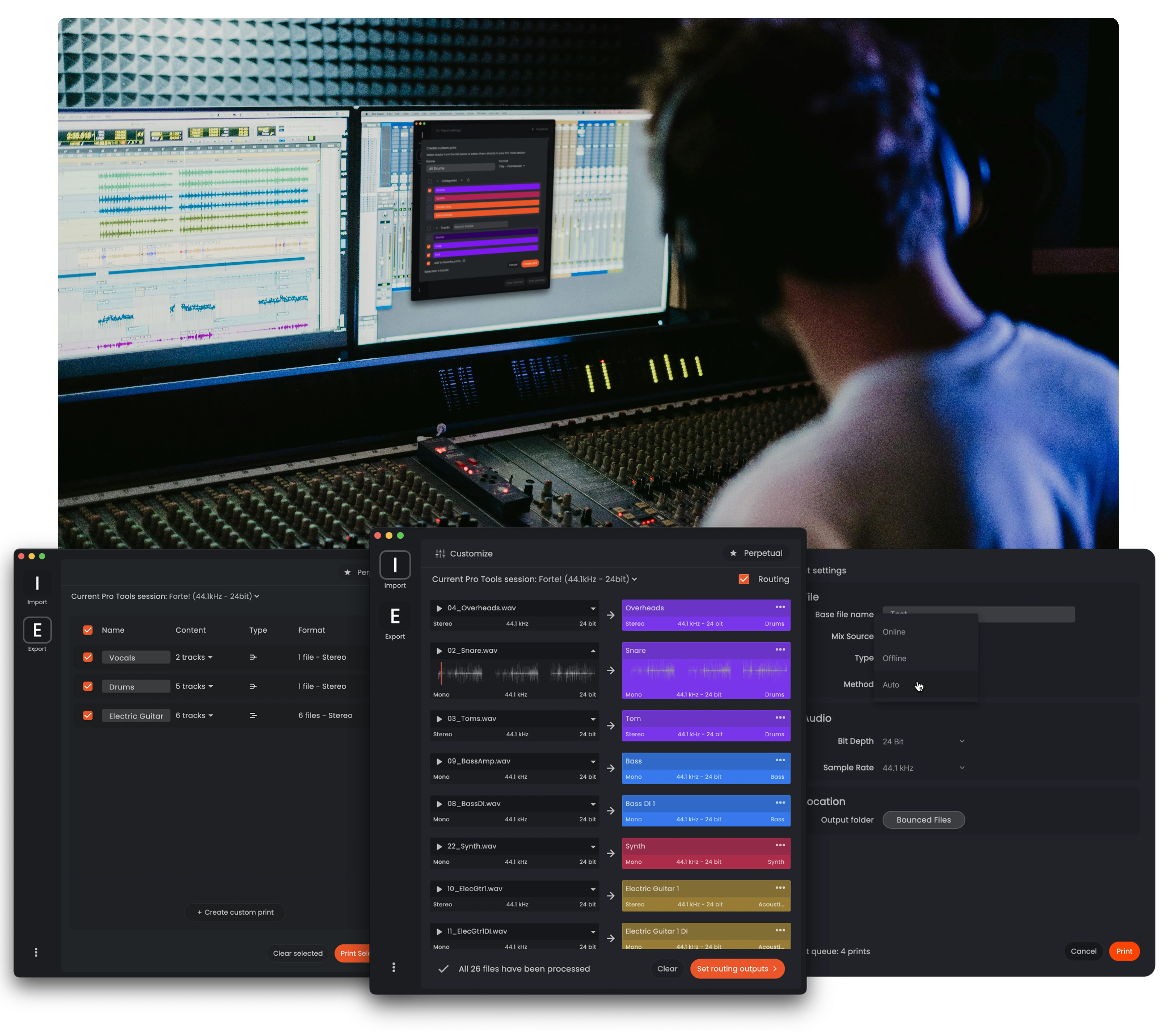Toggle the Routing checkbox

click(x=744, y=579)
